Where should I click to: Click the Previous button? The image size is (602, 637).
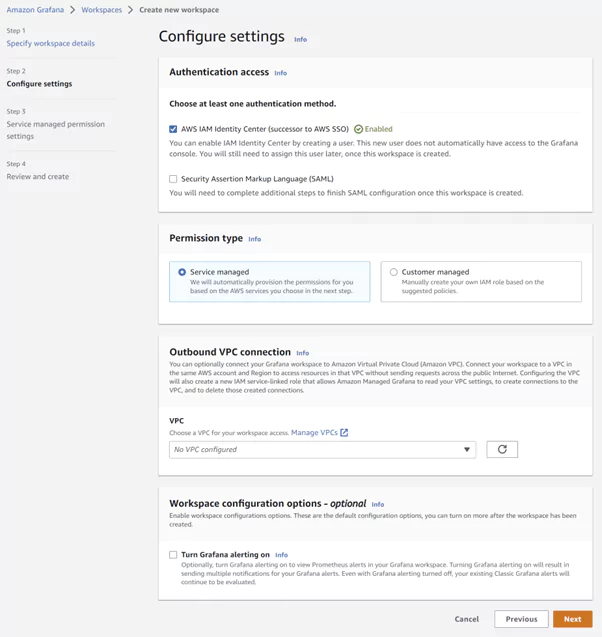tap(521, 619)
